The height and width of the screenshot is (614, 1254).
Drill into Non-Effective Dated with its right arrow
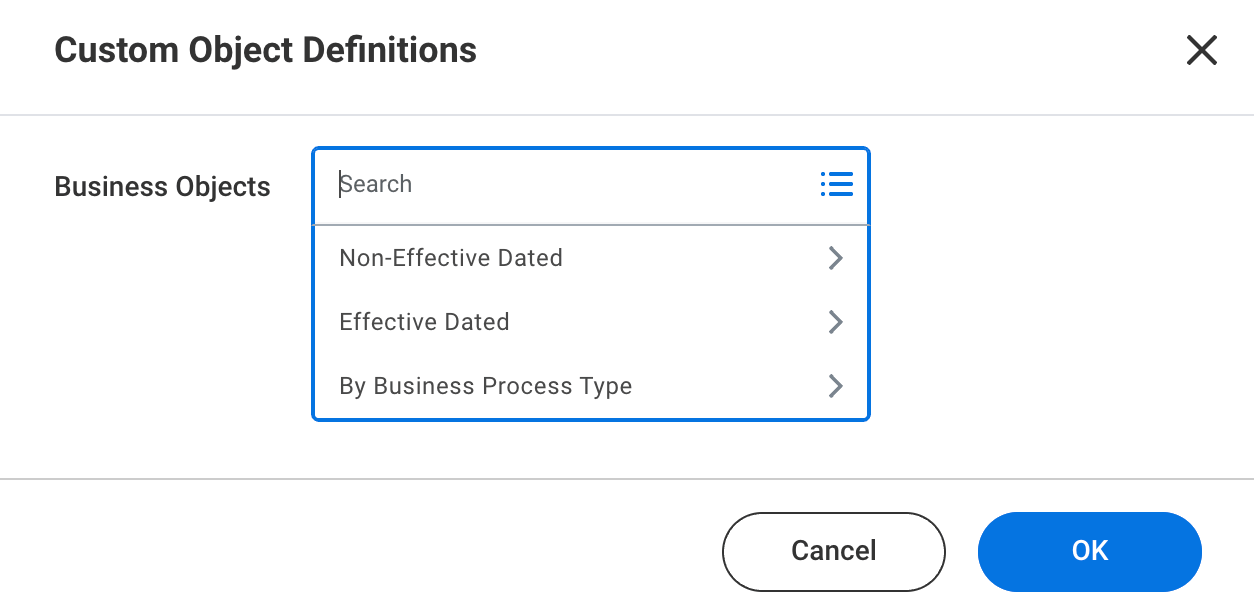836,258
